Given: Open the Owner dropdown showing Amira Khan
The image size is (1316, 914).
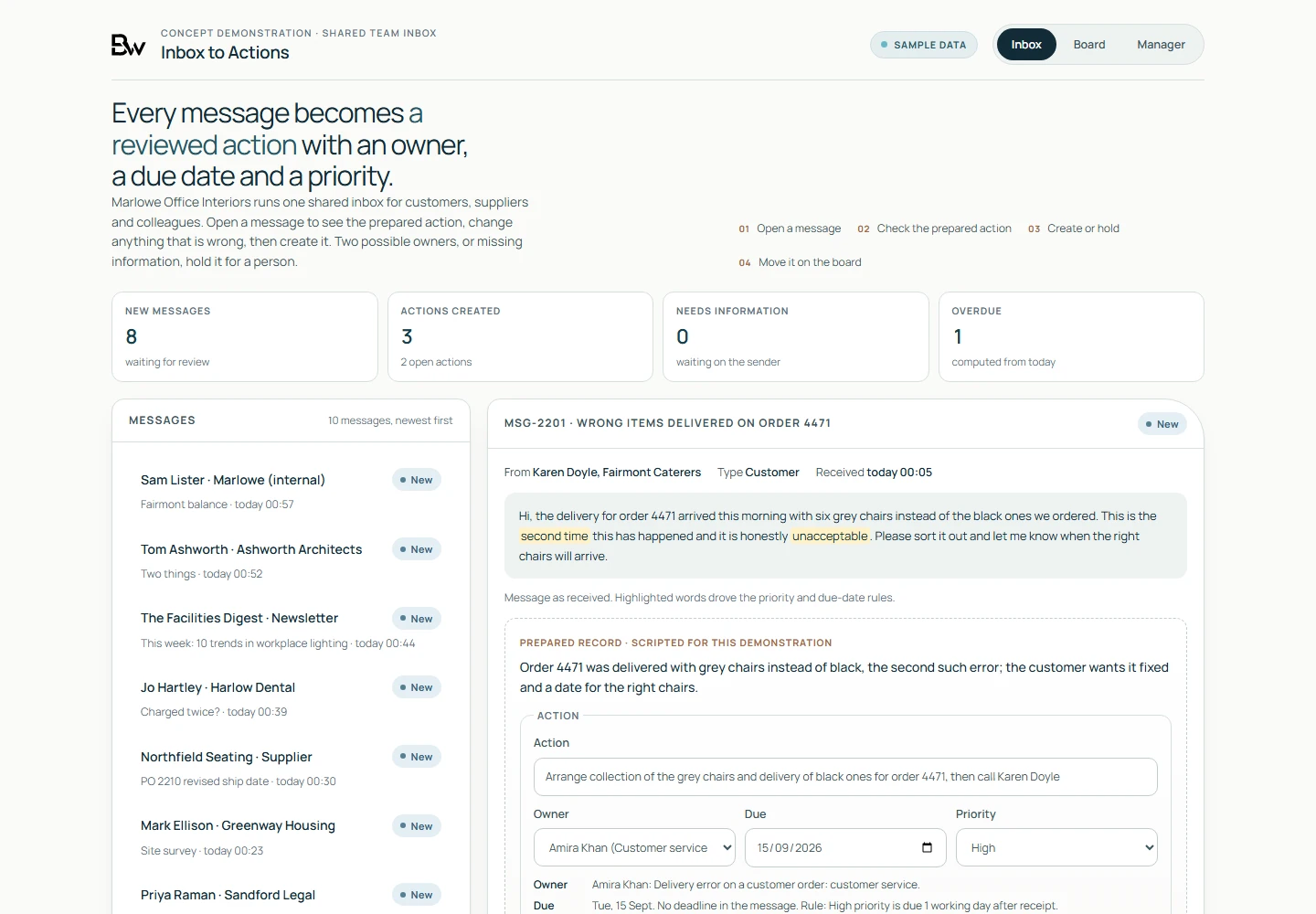Looking at the screenshot, I should pyautogui.click(x=634, y=847).
